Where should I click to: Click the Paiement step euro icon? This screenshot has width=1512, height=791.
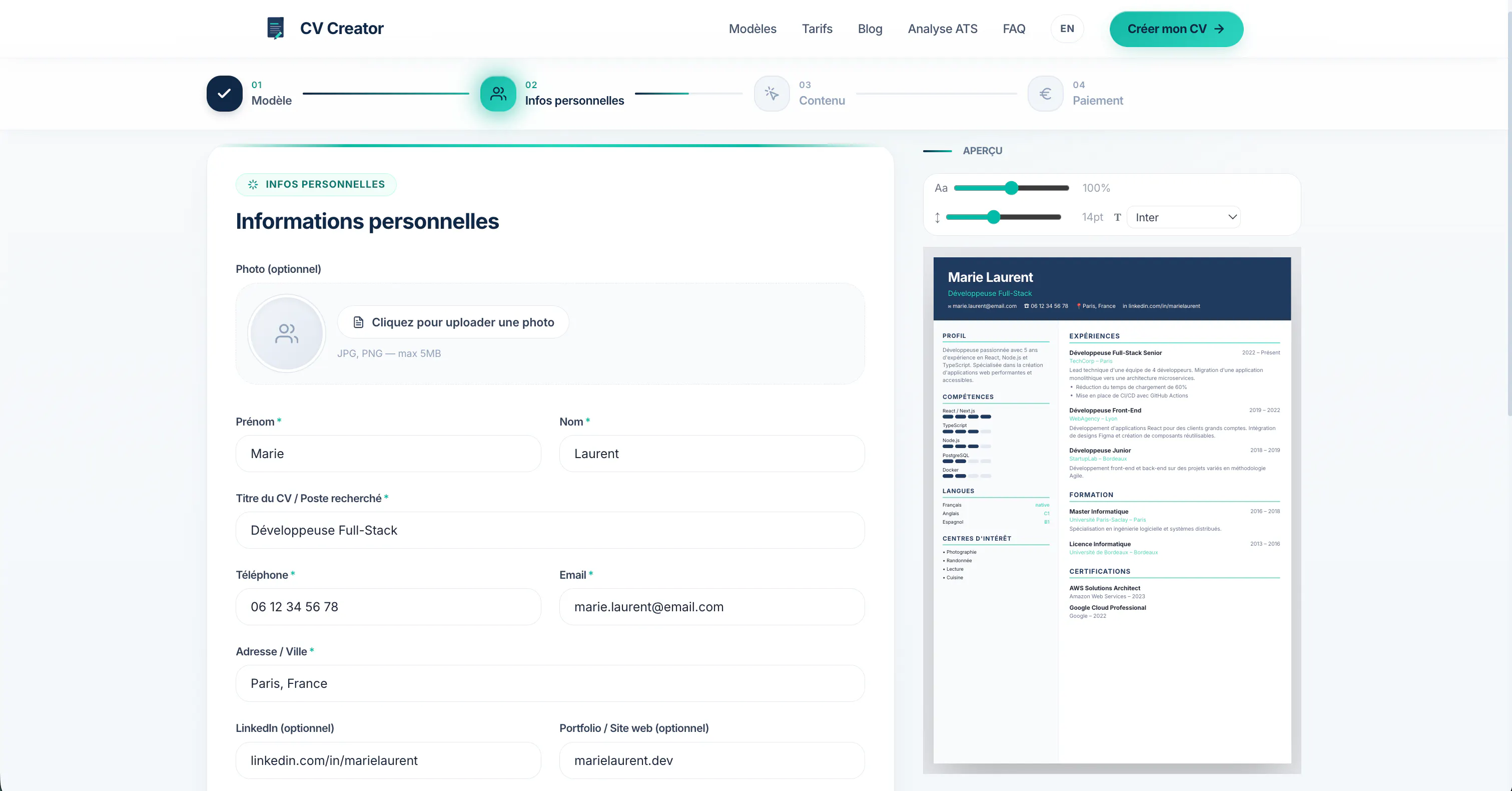(1045, 94)
